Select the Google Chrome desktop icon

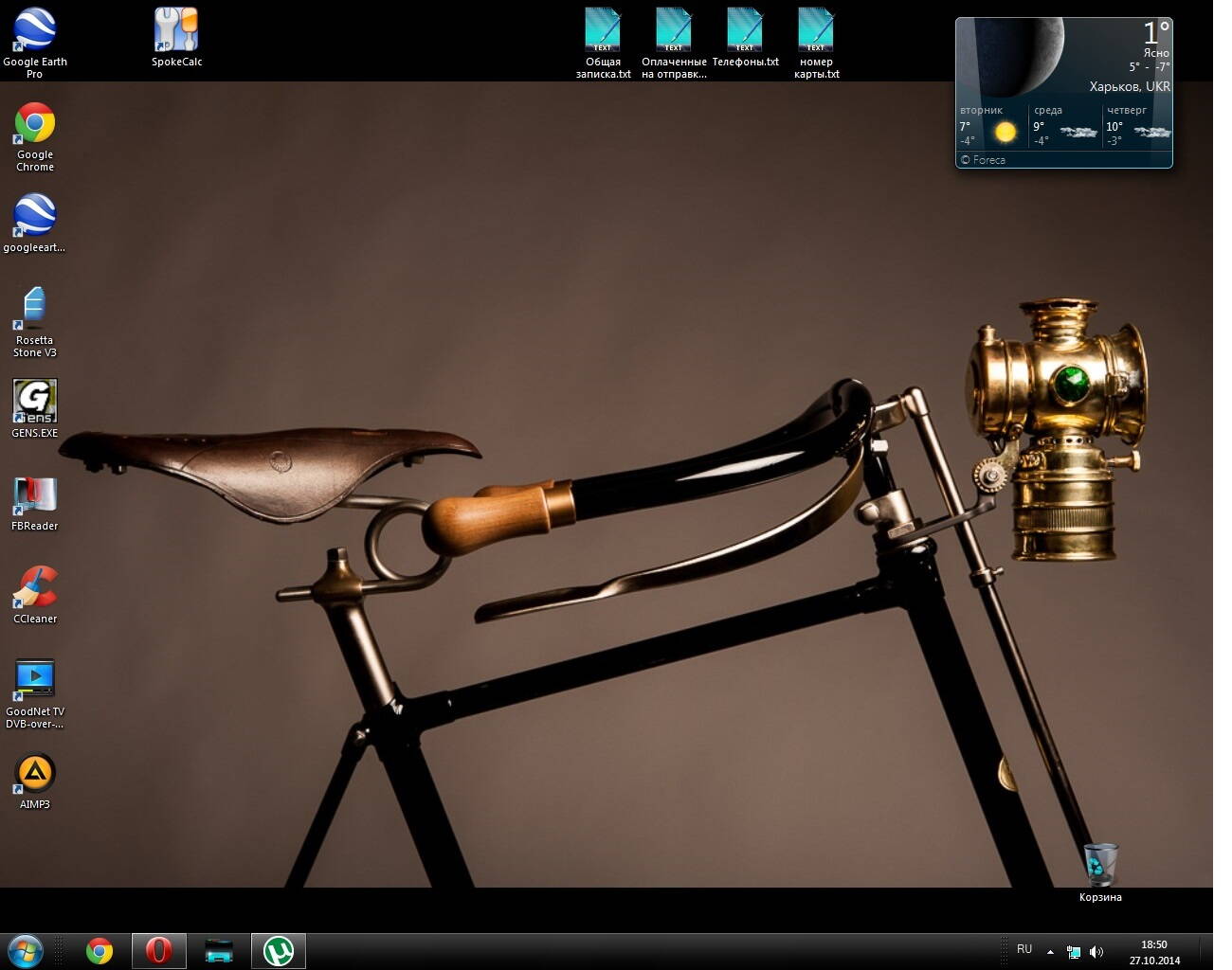[35, 123]
